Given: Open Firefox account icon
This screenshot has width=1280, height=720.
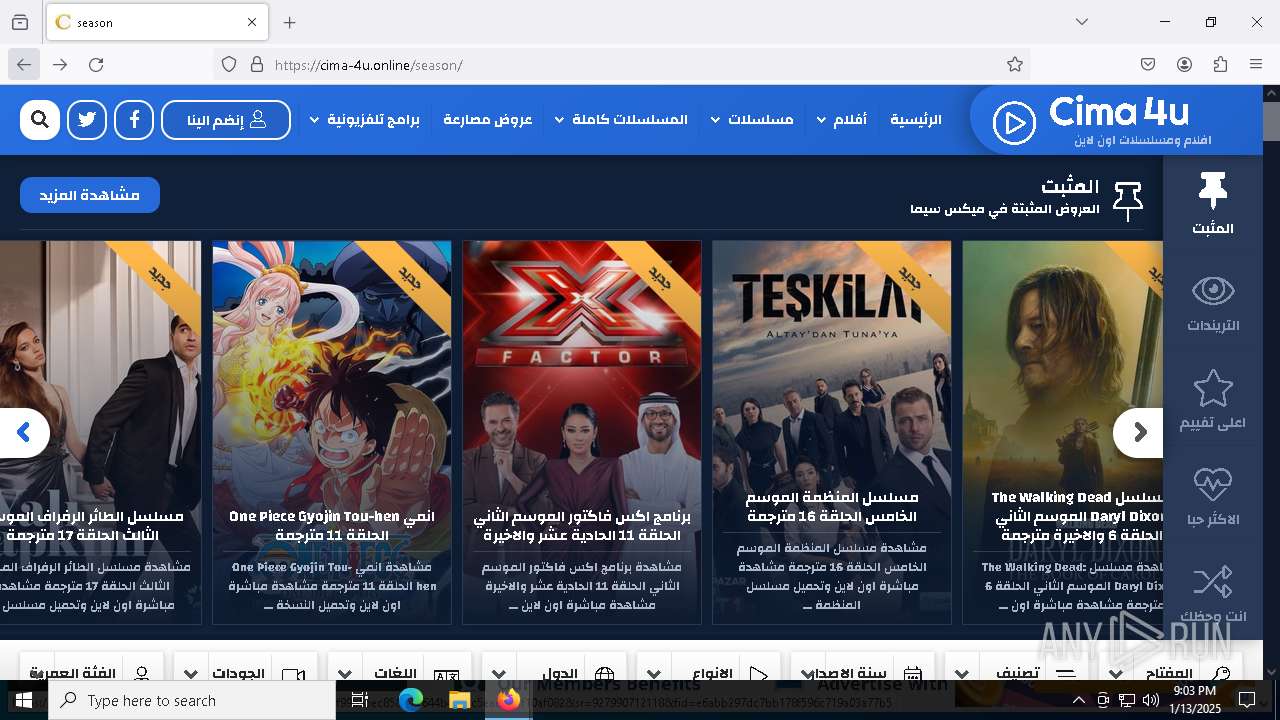Looking at the screenshot, I should click(1184, 64).
